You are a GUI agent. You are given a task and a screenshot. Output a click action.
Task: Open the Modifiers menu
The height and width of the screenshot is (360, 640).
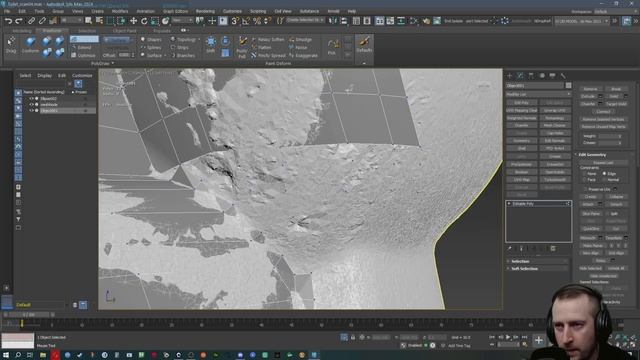pyautogui.click(x=120, y=11)
